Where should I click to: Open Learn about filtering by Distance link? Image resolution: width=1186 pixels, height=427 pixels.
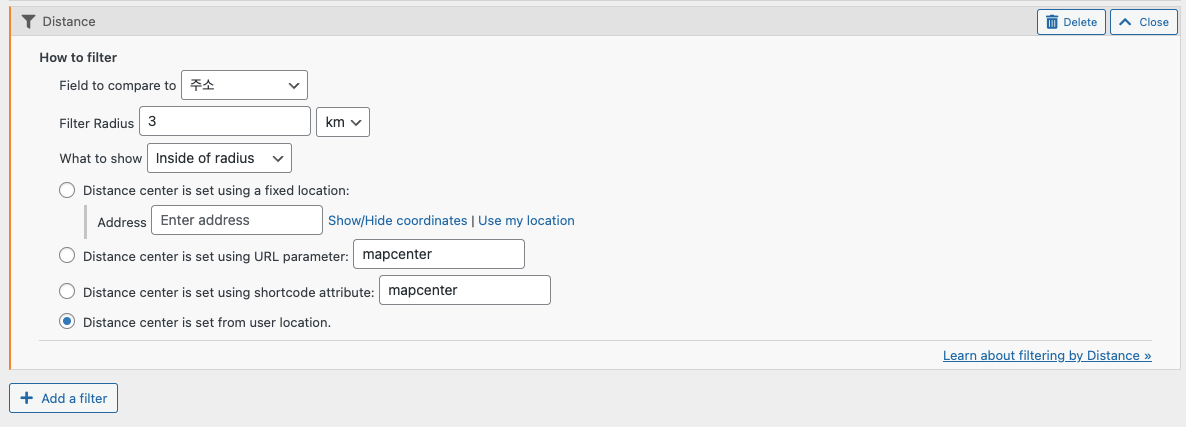coord(1048,355)
